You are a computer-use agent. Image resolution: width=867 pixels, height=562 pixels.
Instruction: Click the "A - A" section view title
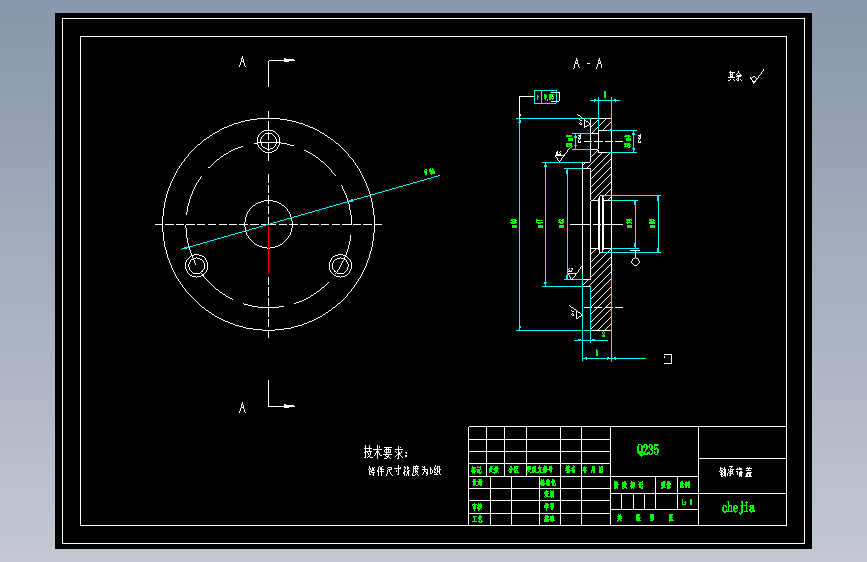(587, 64)
